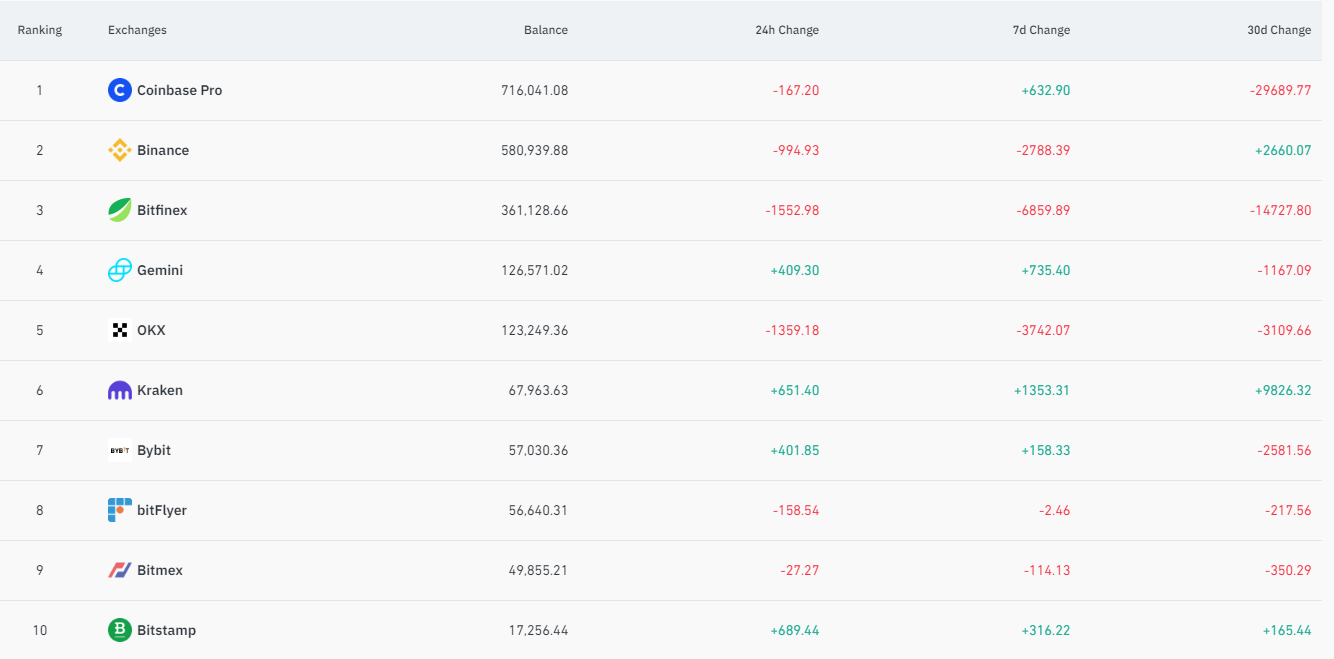Open the bitFlyer exchange name
The height and width of the screenshot is (659, 1334).
(x=162, y=510)
